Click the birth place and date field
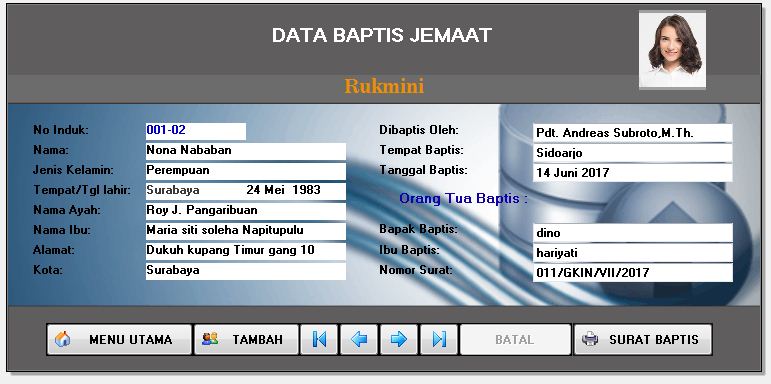 pos(246,191)
